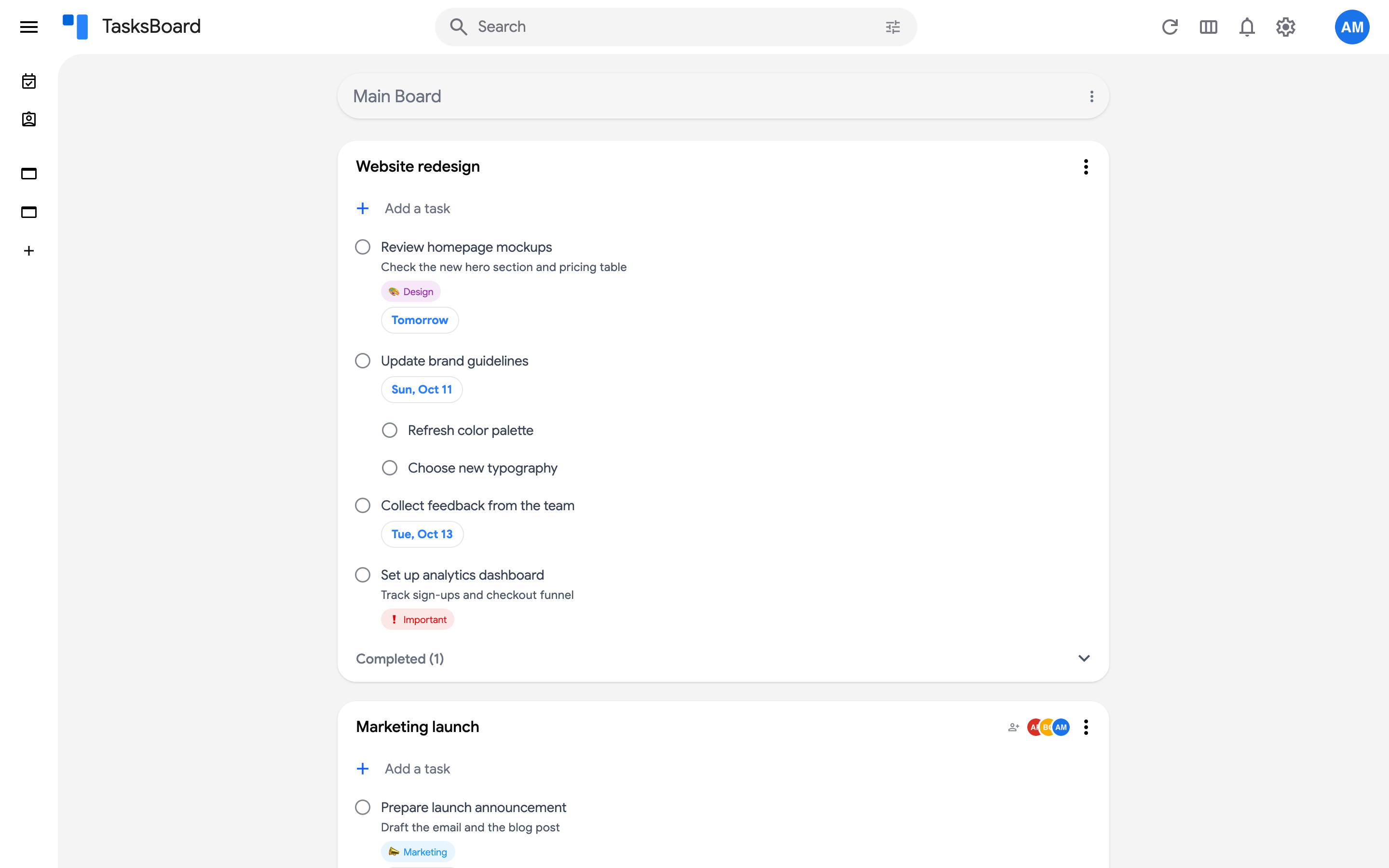Screen dimensions: 1389x868
Task: Click 'Draft the email and the blog post'
Action: pos(470,827)
